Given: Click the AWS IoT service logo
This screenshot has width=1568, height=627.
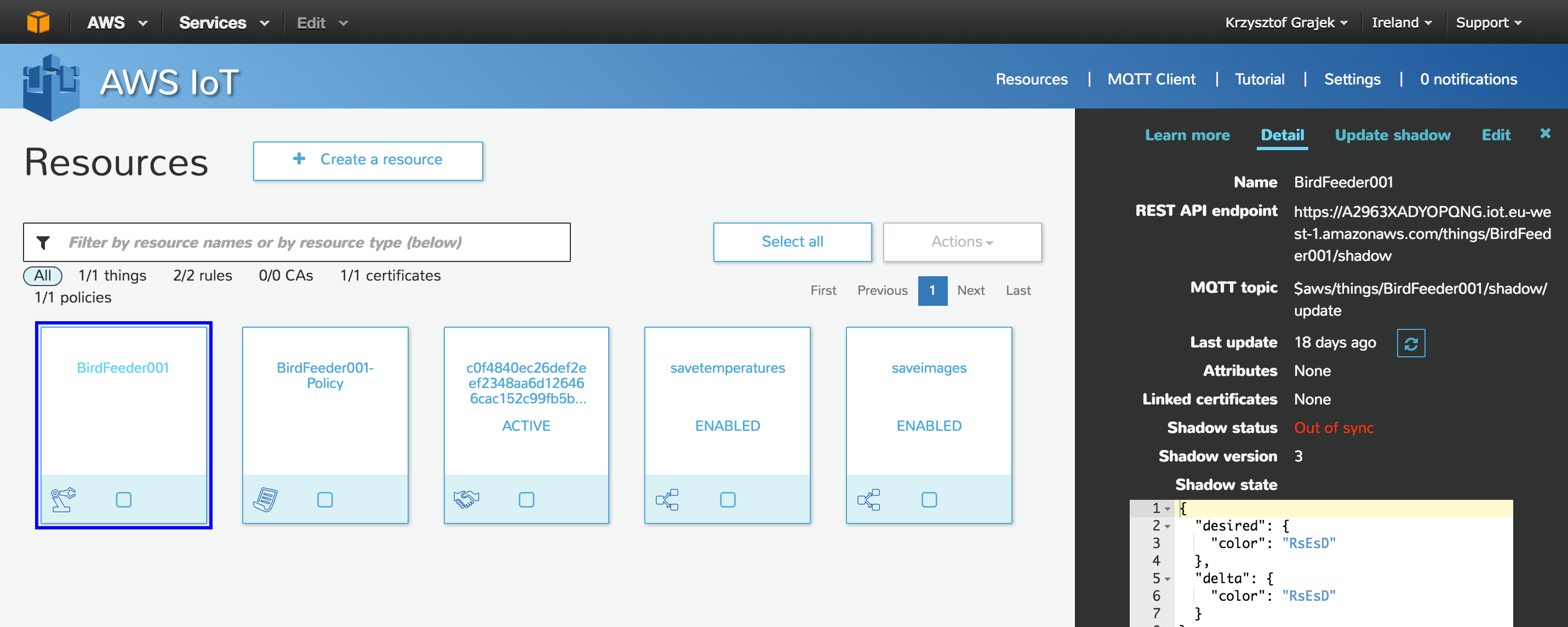Looking at the screenshot, I should tap(50, 87).
